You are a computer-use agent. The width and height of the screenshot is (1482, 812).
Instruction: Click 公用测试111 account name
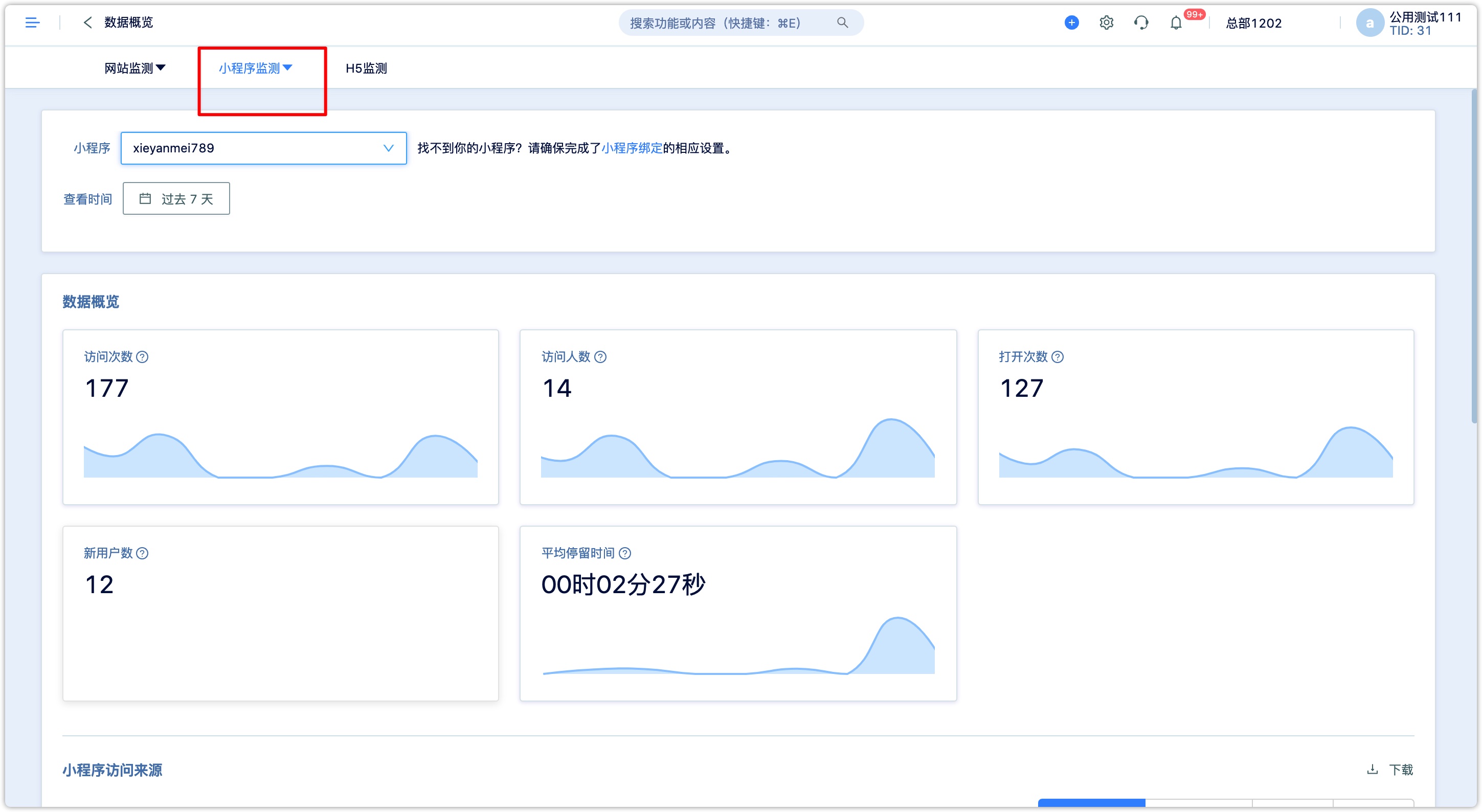[1426, 17]
